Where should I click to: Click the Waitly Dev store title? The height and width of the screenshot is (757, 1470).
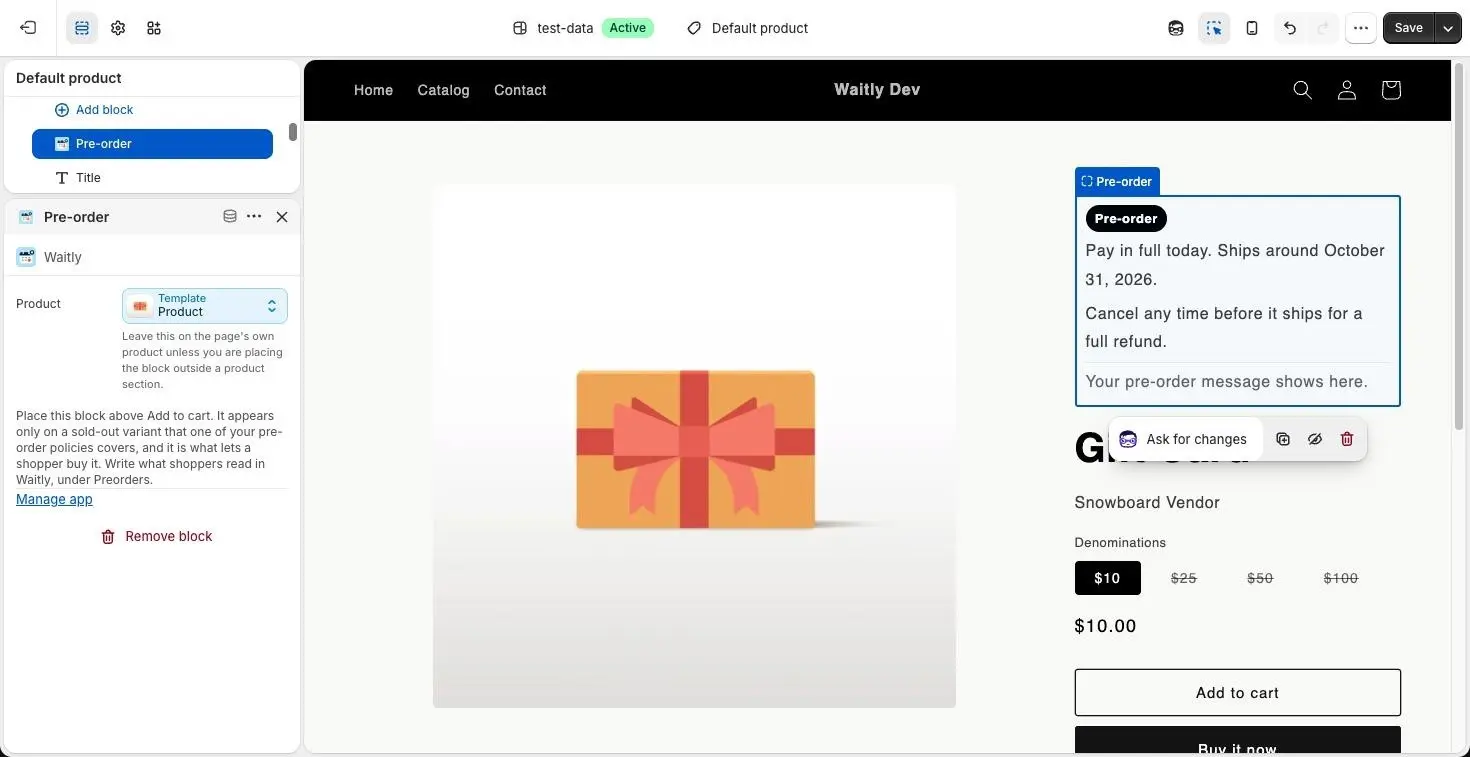point(877,89)
